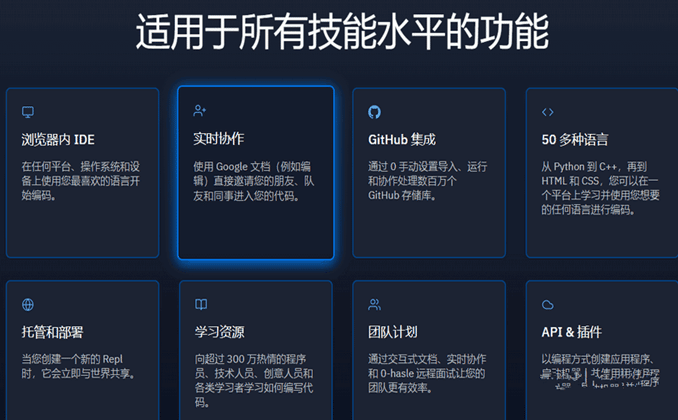678x420 pixels.
Task: Click description starting 当您创建一个新的 Repl
Action: pyautogui.click(x=78, y=366)
